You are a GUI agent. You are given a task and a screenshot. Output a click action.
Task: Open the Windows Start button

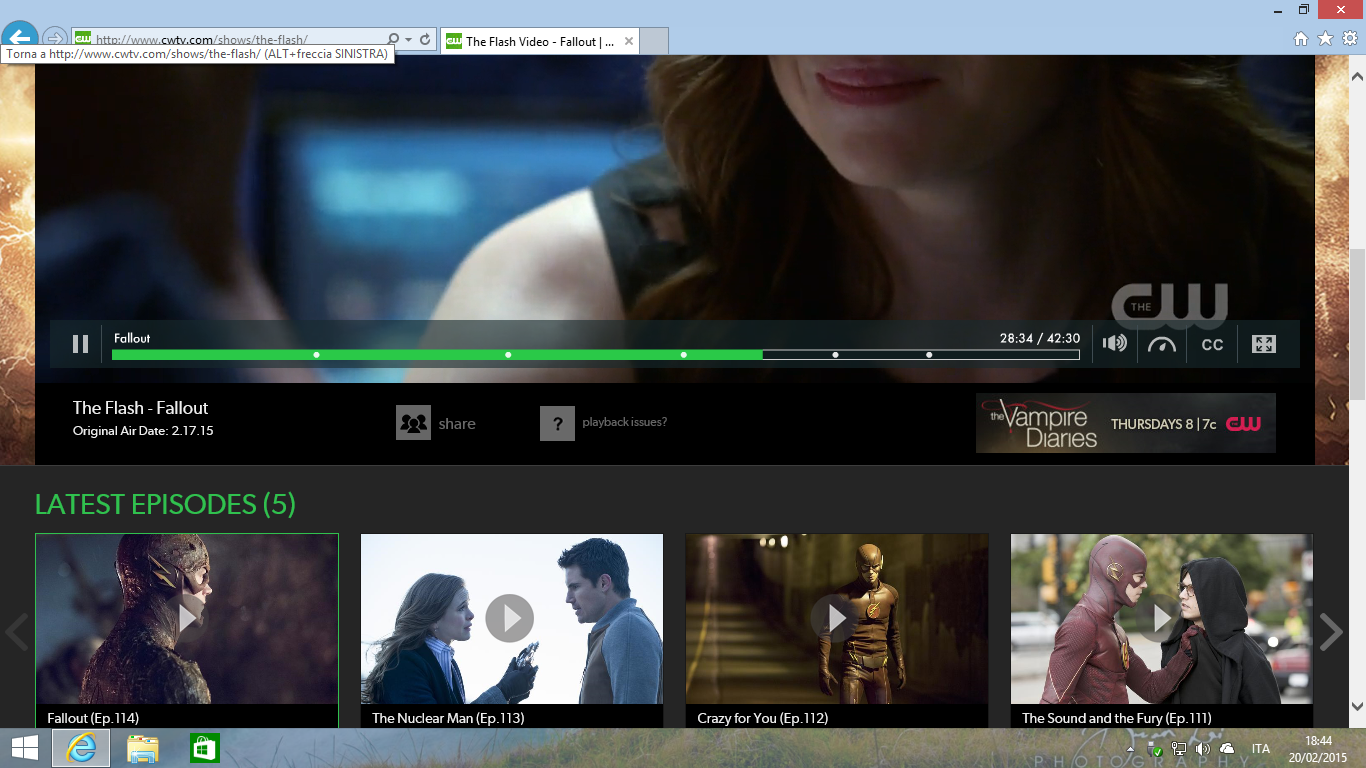point(24,748)
